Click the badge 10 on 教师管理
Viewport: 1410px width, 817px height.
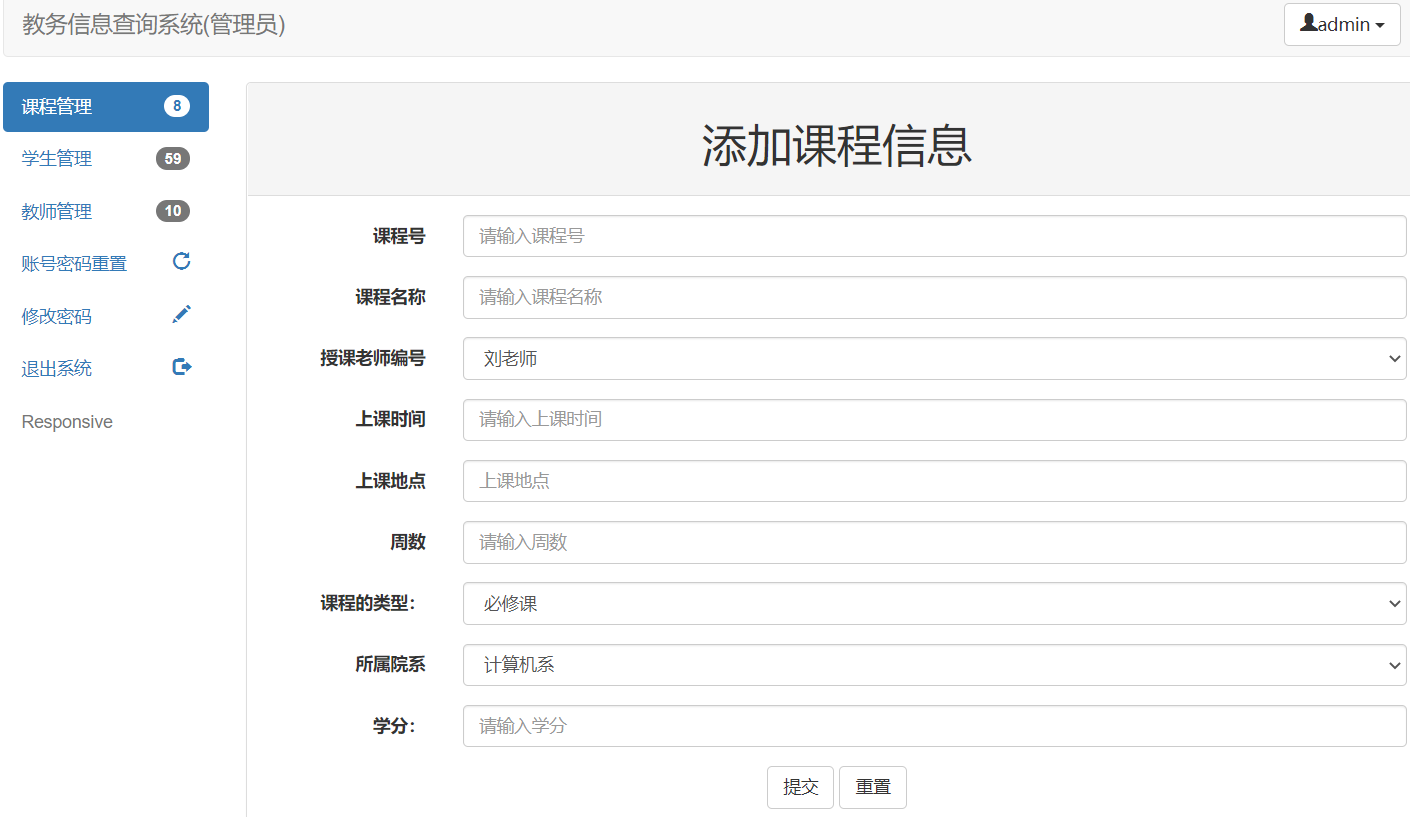[x=173, y=211]
